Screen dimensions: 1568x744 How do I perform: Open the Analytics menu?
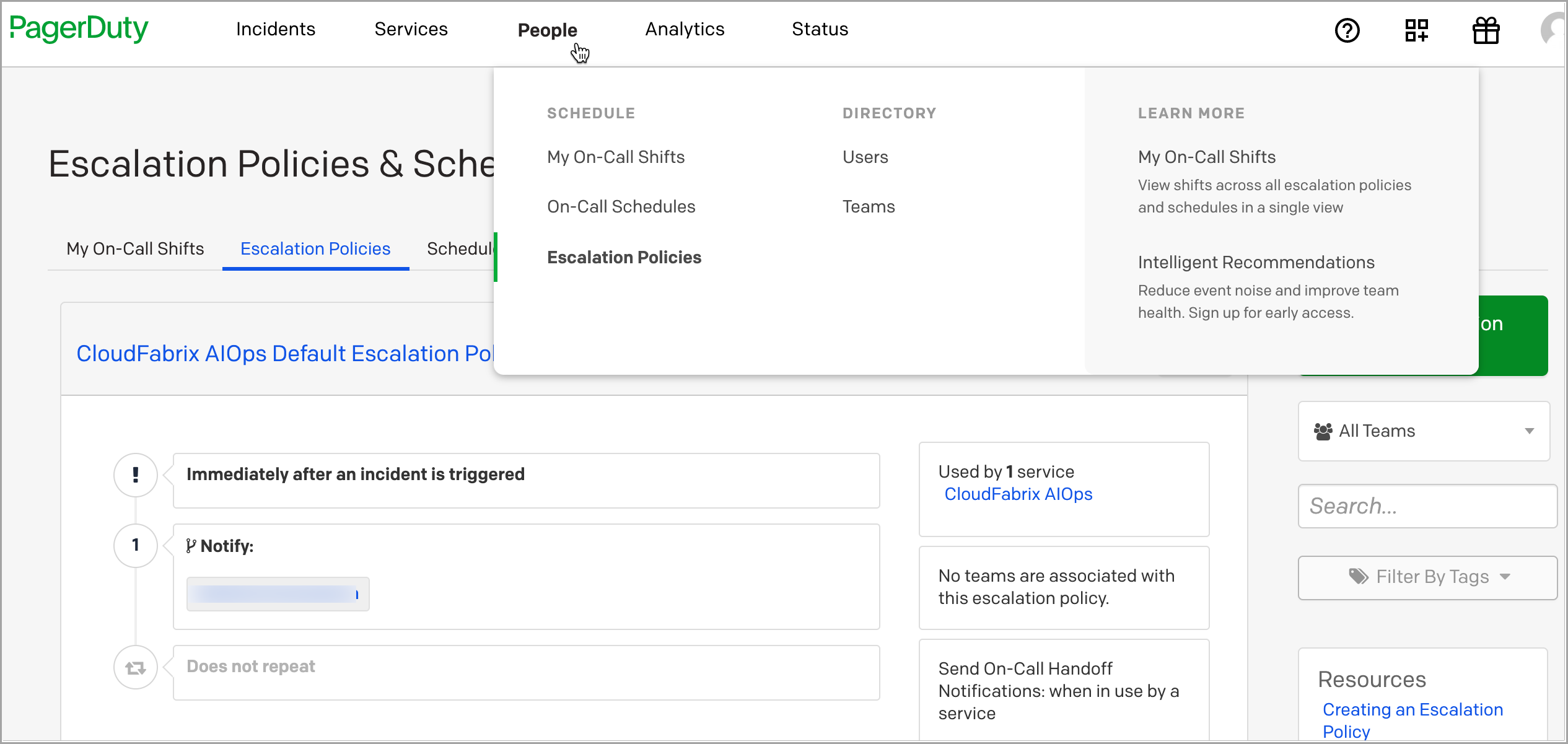point(685,29)
